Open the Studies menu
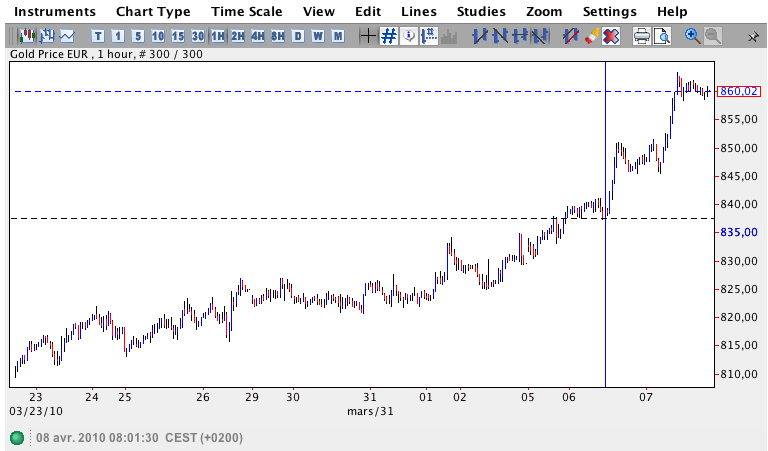This screenshot has height=451, width=768. [481, 12]
